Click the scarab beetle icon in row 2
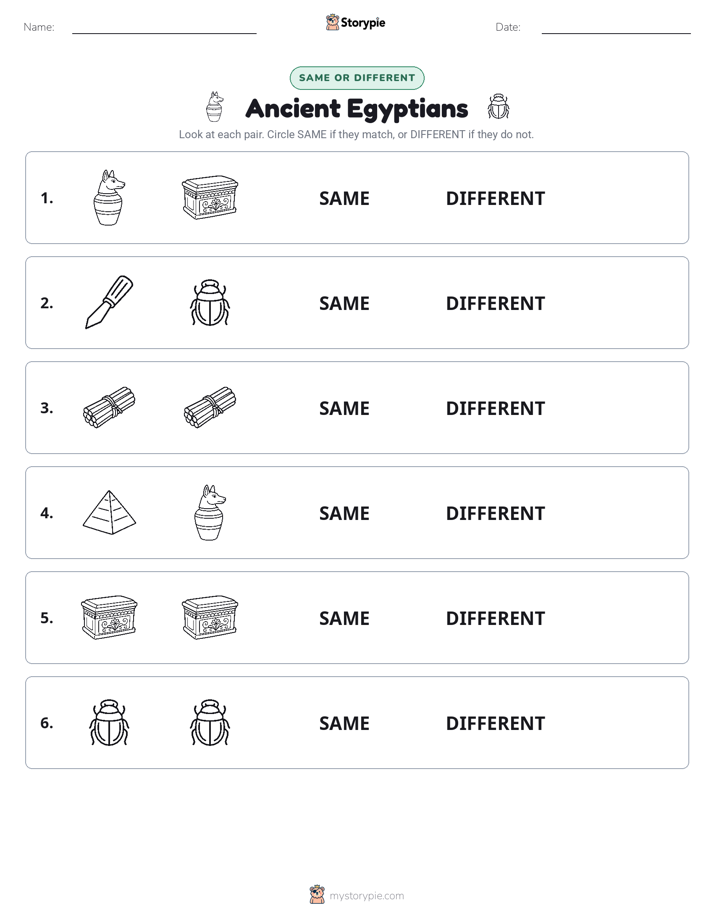This screenshot has height=924, width=714. point(210,302)
